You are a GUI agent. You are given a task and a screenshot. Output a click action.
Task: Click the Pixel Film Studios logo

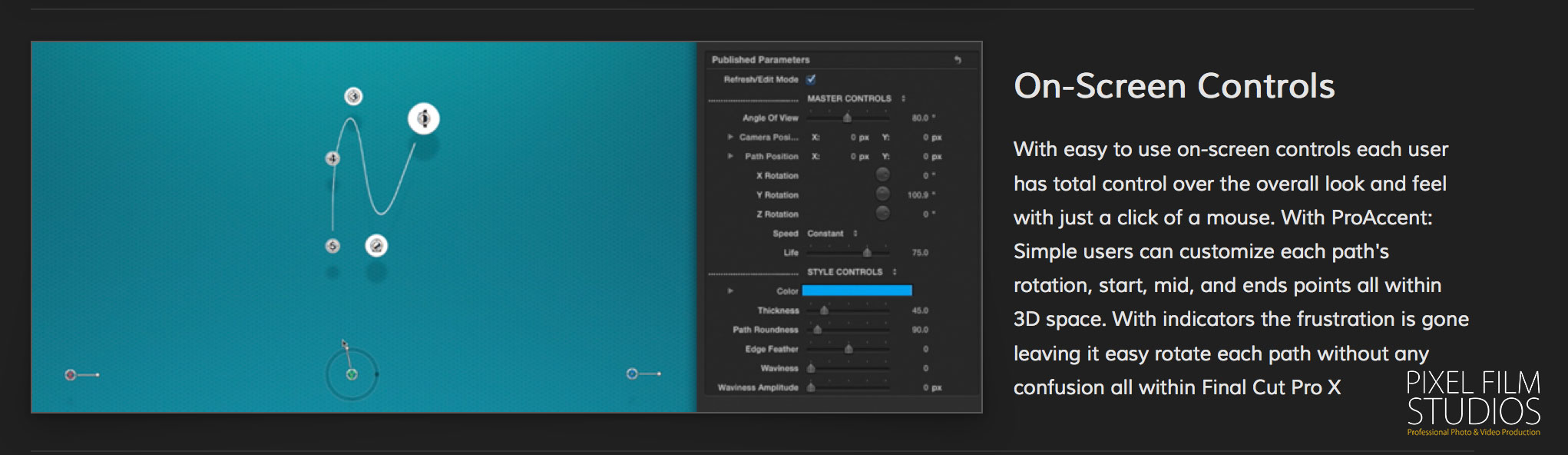[1474, 403]
